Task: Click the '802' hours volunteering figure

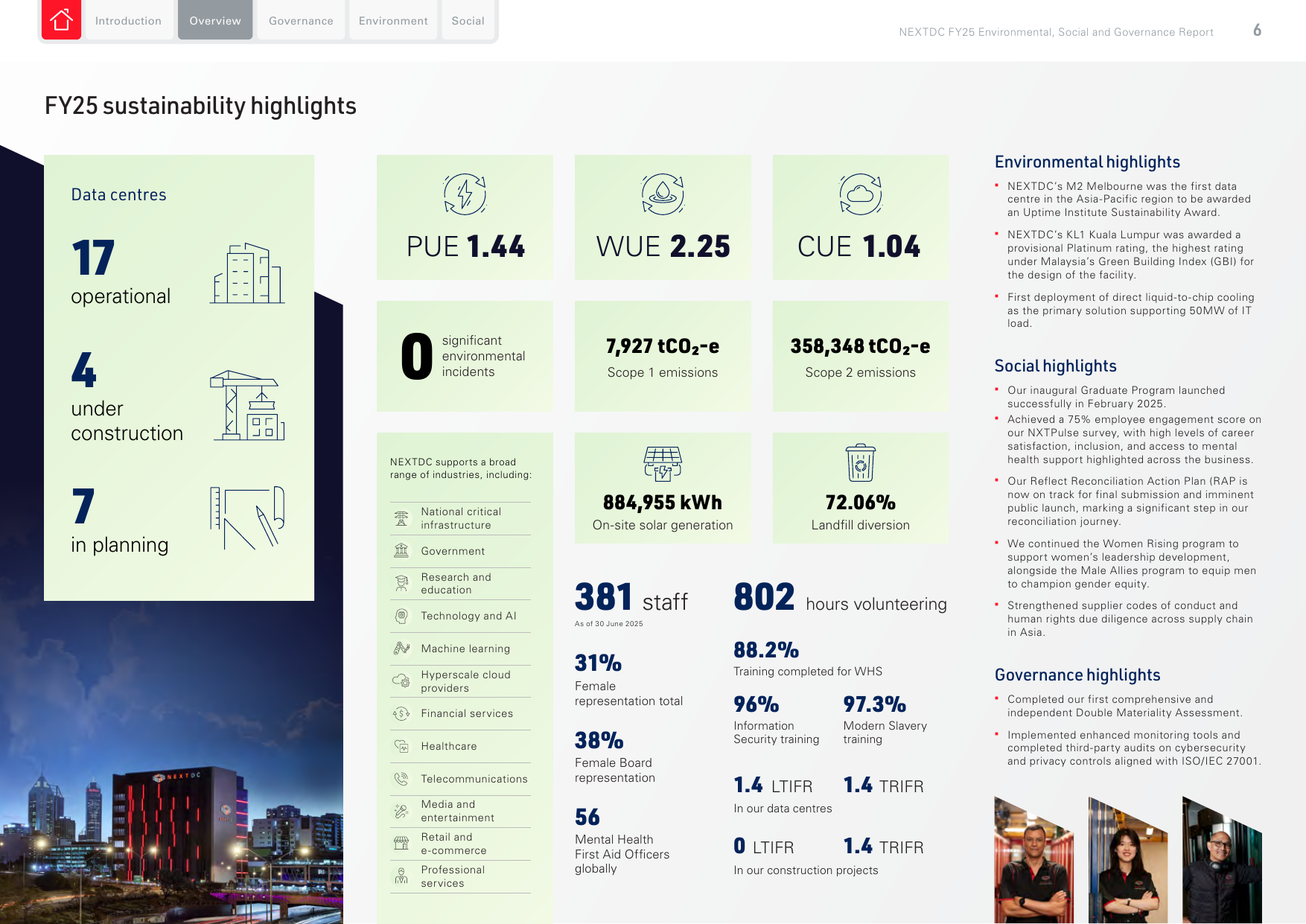Action: click(x=764, y=597)
